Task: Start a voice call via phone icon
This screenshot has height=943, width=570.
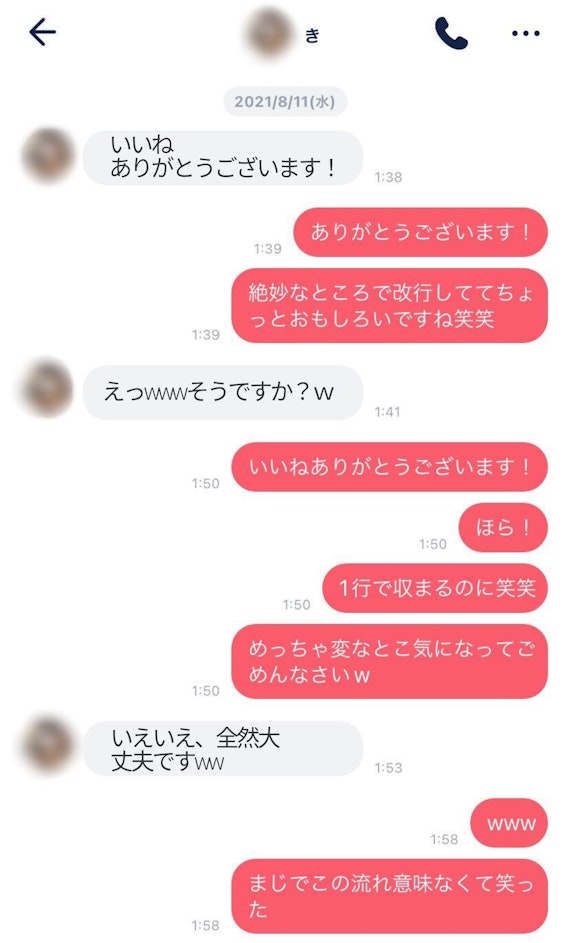Action: [451, 33]
